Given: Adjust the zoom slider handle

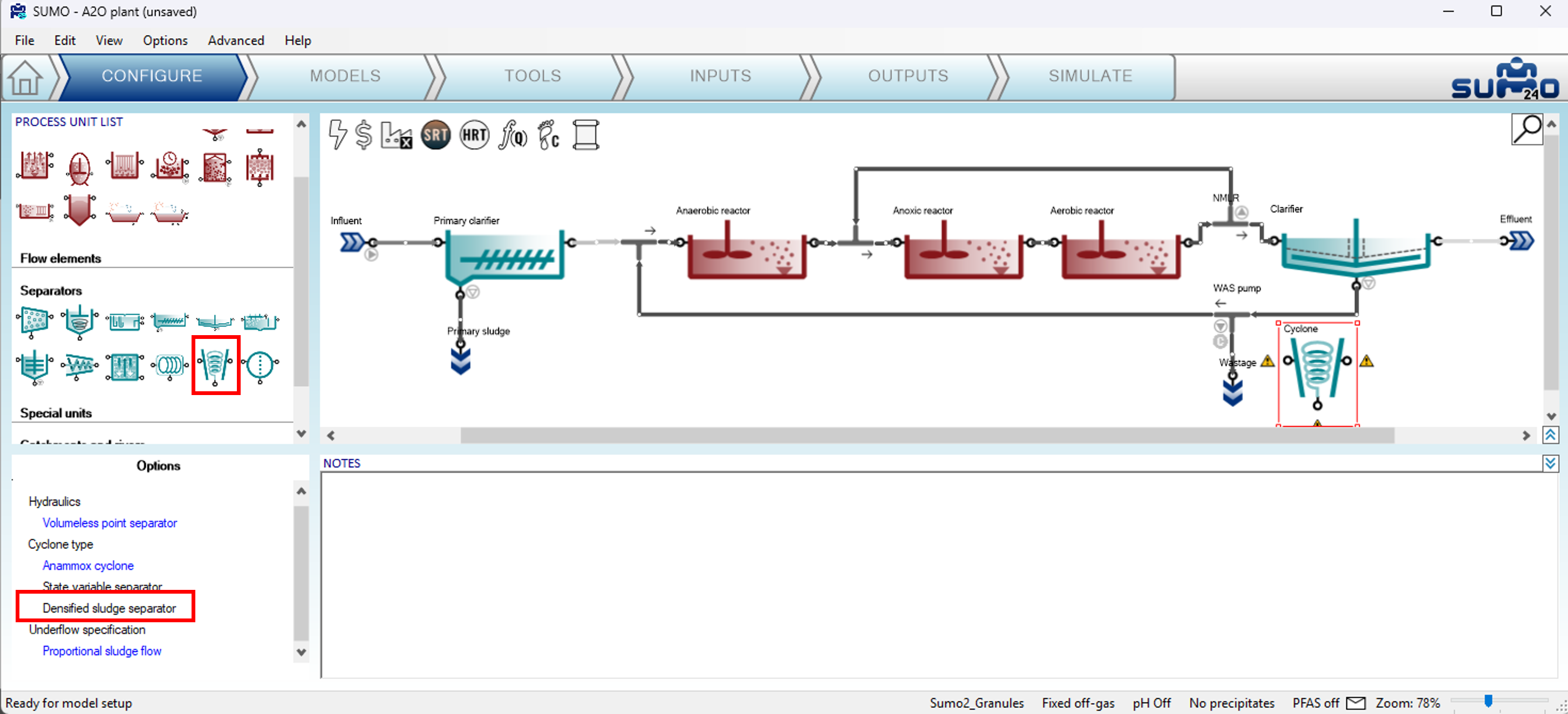Looking at the screenshot, I should [1488, 702].
